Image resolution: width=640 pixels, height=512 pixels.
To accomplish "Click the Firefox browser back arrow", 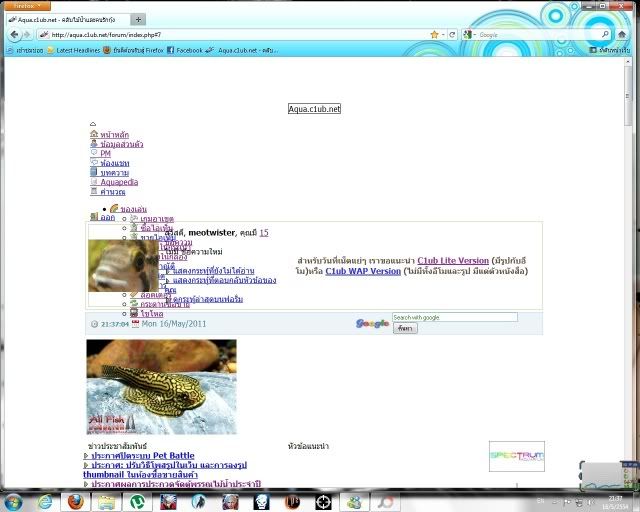I will [14, 34].
